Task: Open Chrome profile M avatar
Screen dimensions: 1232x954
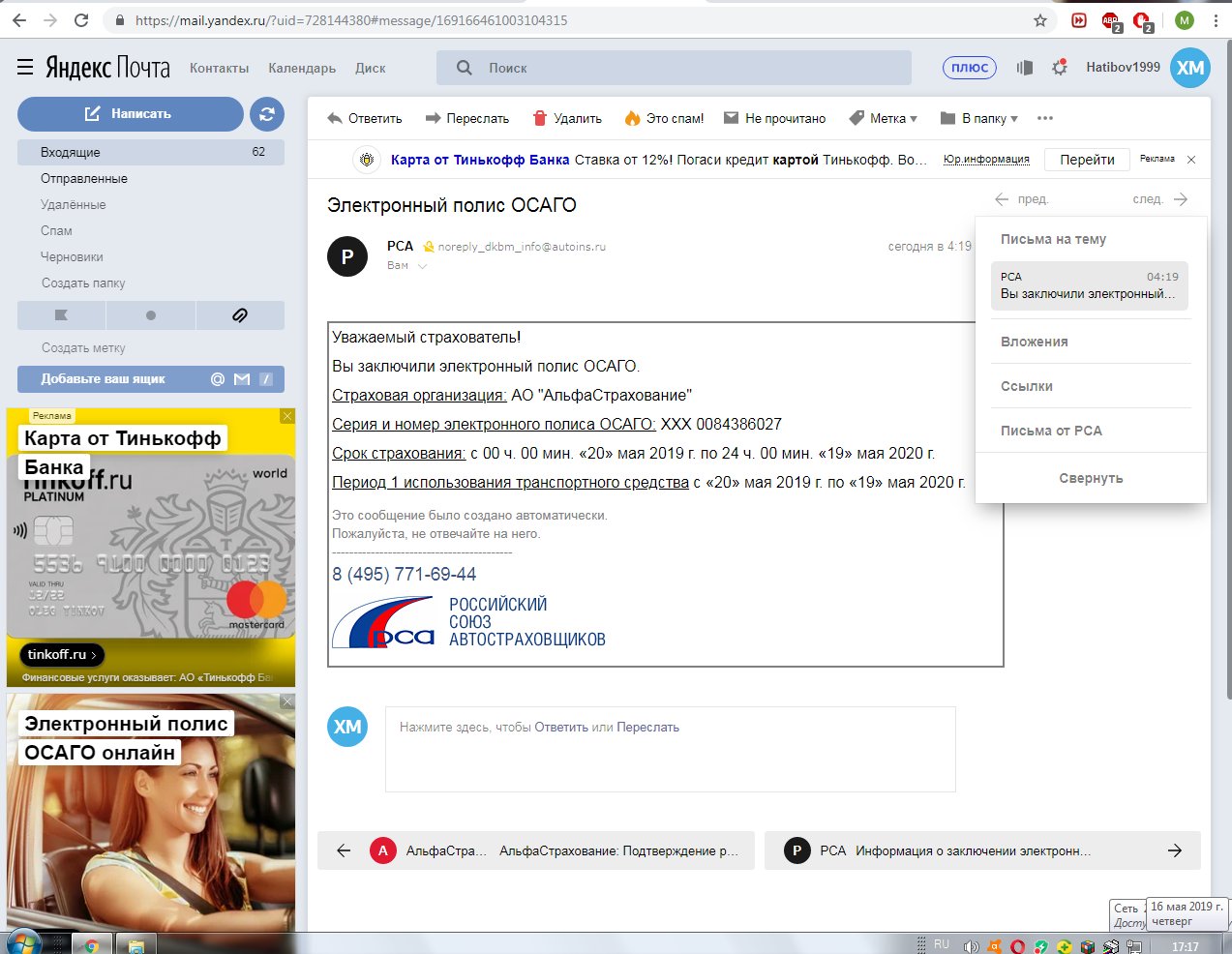Action: point(1185,20)
